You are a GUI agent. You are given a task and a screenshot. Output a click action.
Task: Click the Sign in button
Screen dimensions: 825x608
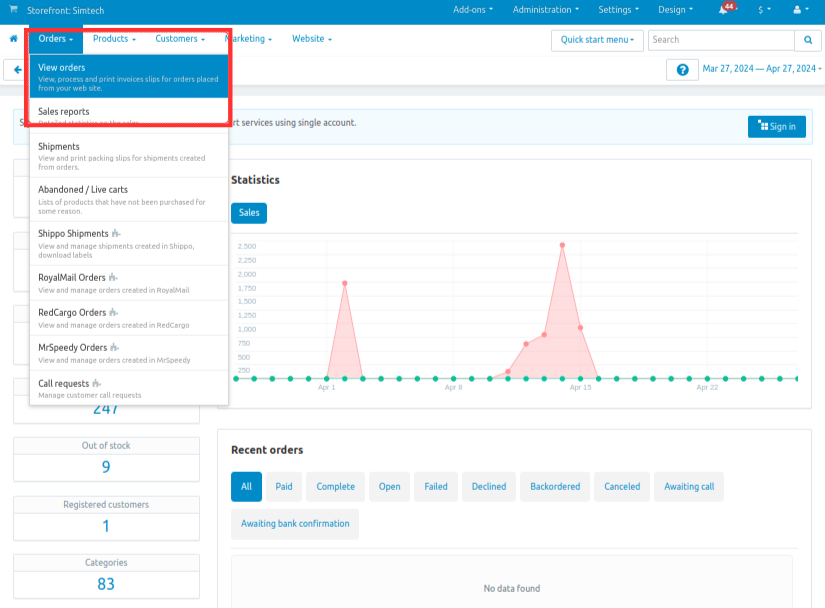pyautogui.click(x=776, y=126)
